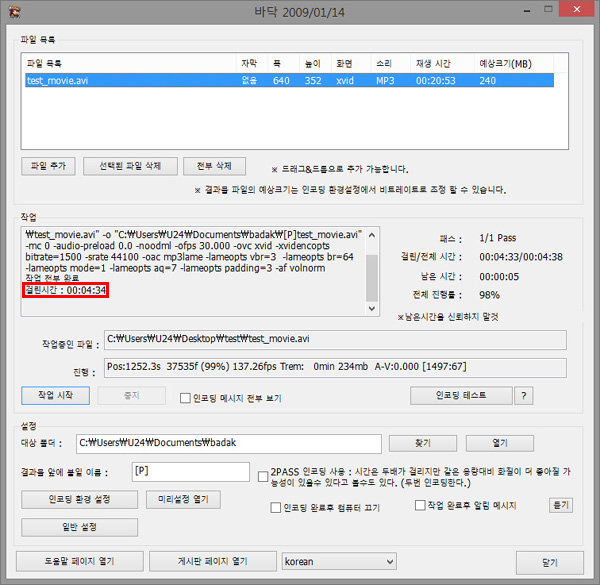Toggle 인코딩 메시지 전부 보기 checkbox
600x585 pixels.
pos(185,397)
